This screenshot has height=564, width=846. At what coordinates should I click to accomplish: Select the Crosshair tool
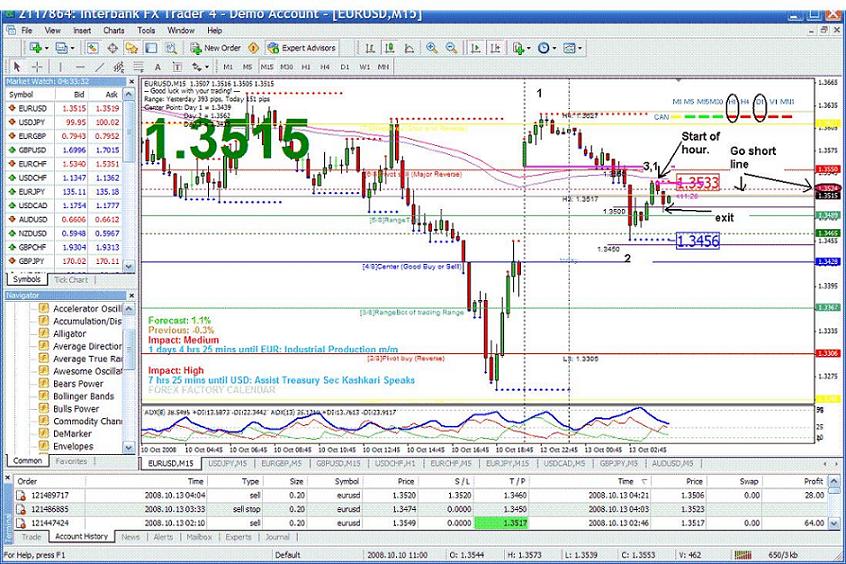coord(37,67)
